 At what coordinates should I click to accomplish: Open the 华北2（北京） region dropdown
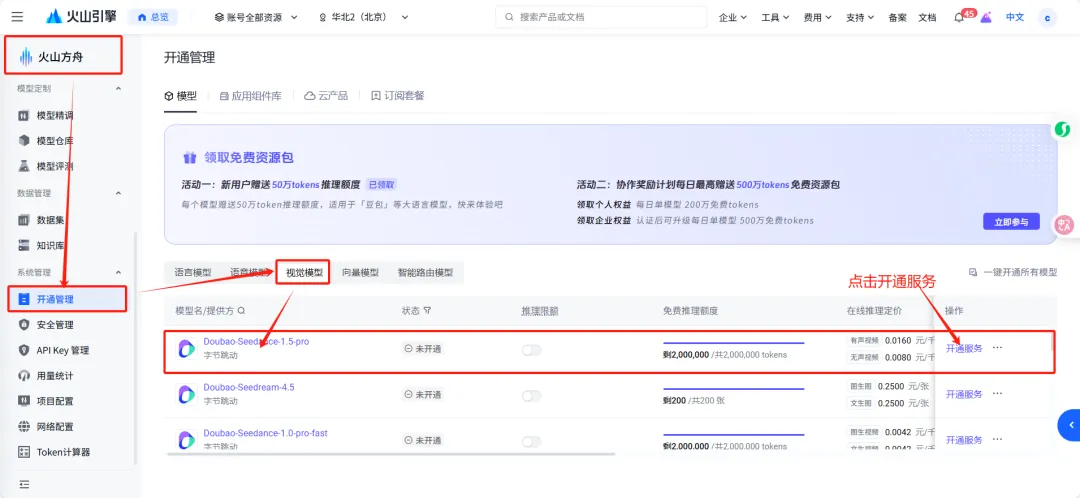(364, 17)
